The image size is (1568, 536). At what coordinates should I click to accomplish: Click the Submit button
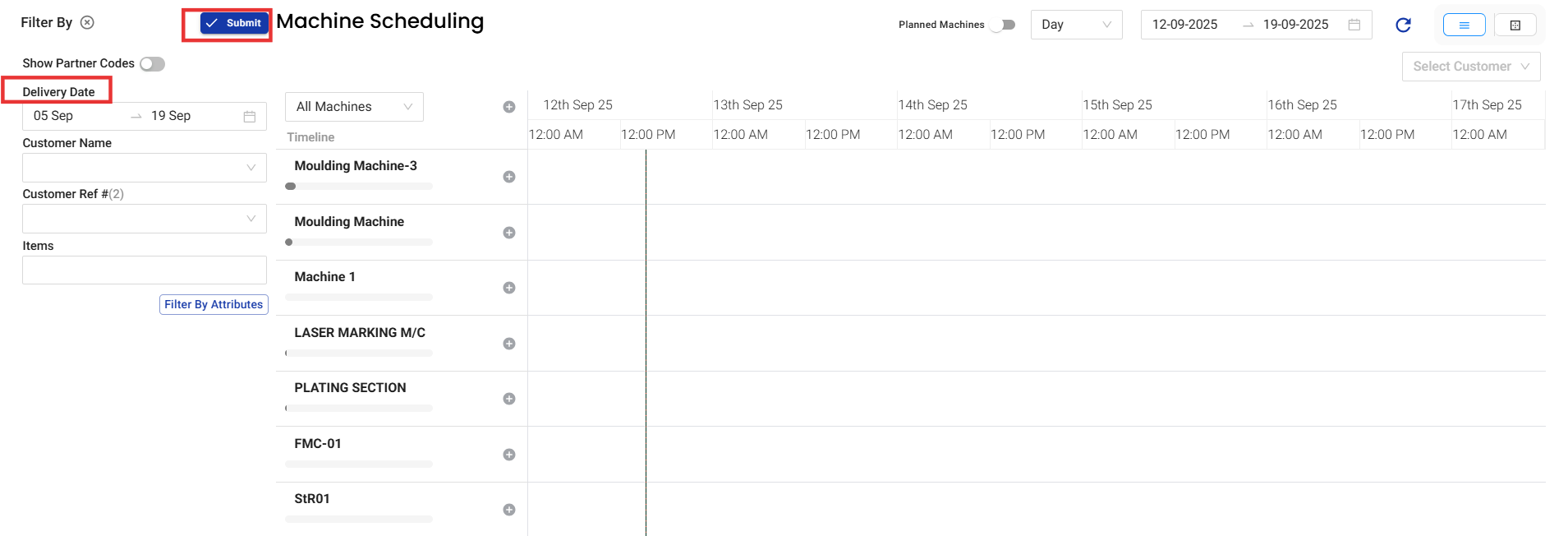[234, 23]
